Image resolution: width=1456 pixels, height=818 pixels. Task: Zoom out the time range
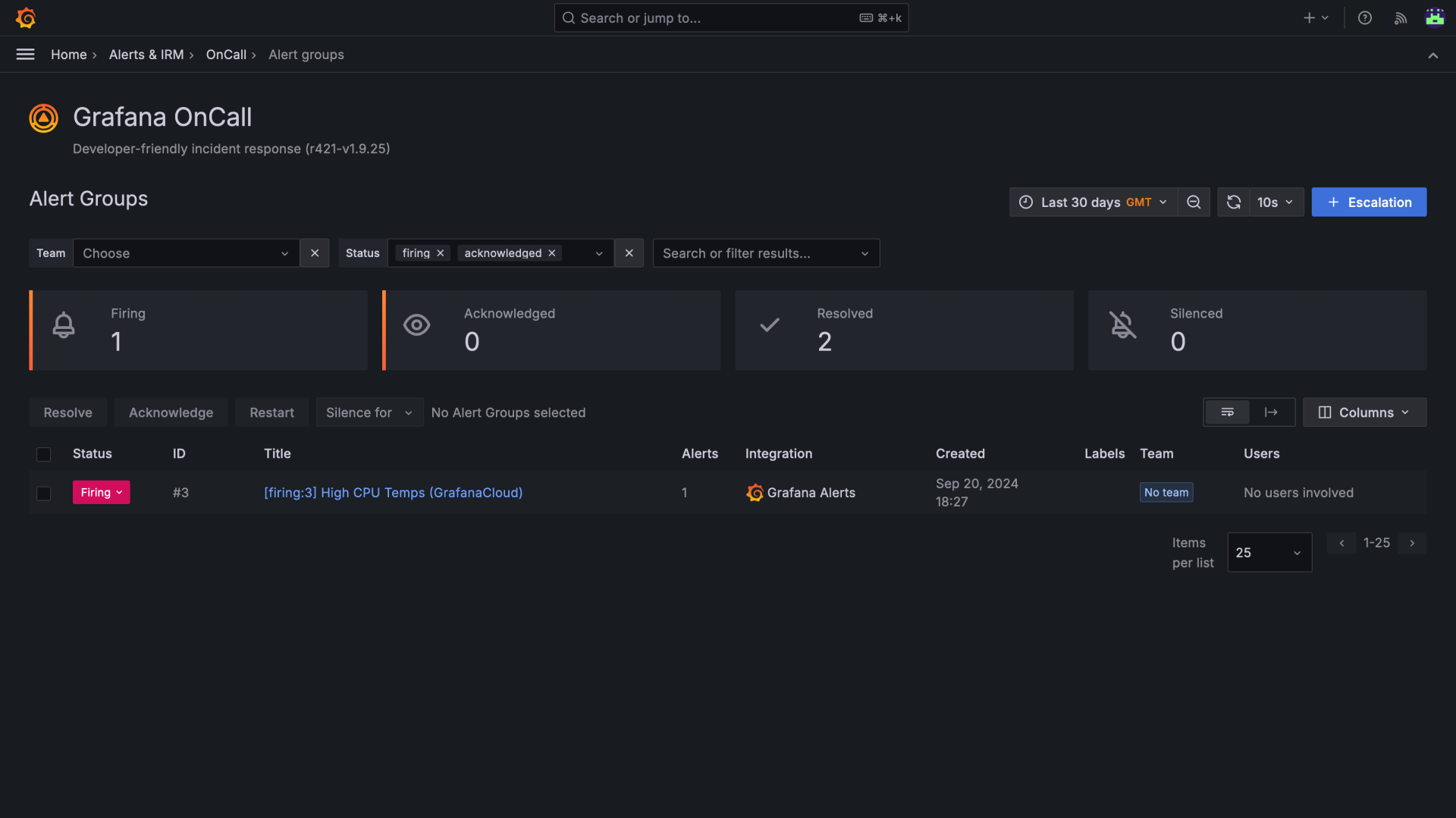coord(1194,202)
